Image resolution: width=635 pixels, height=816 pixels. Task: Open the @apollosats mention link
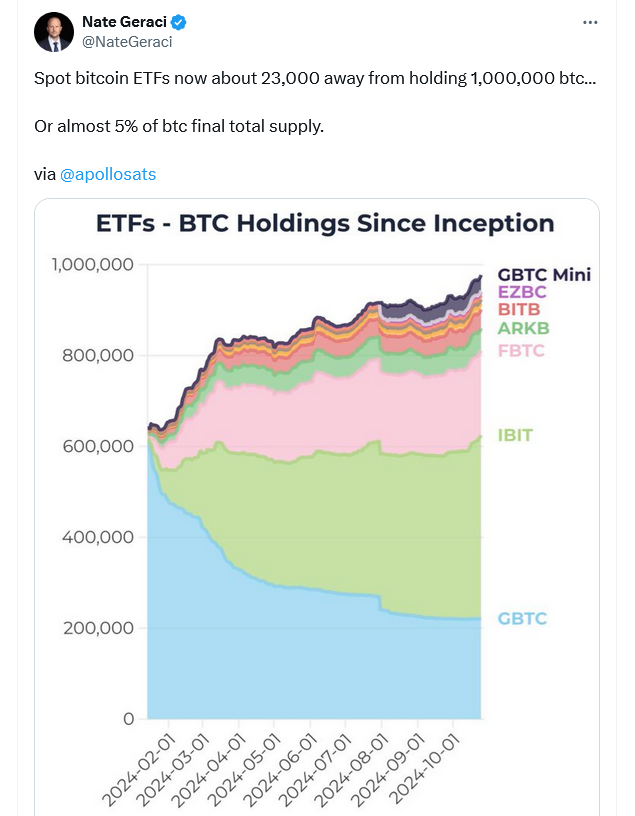111,174
